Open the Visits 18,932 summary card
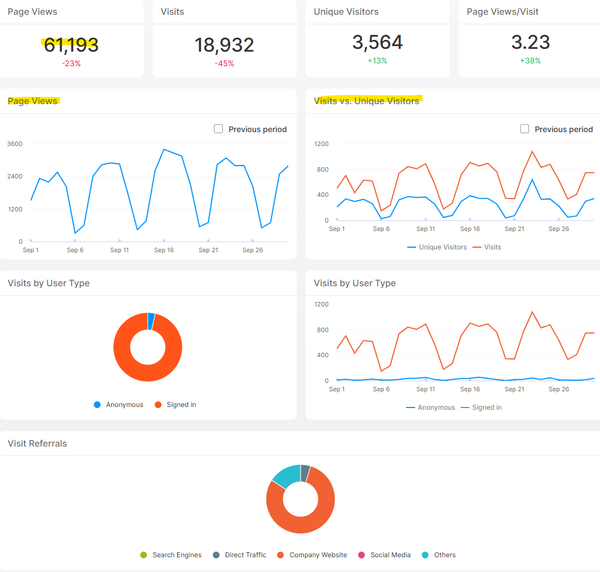 (x=224, y=38)
